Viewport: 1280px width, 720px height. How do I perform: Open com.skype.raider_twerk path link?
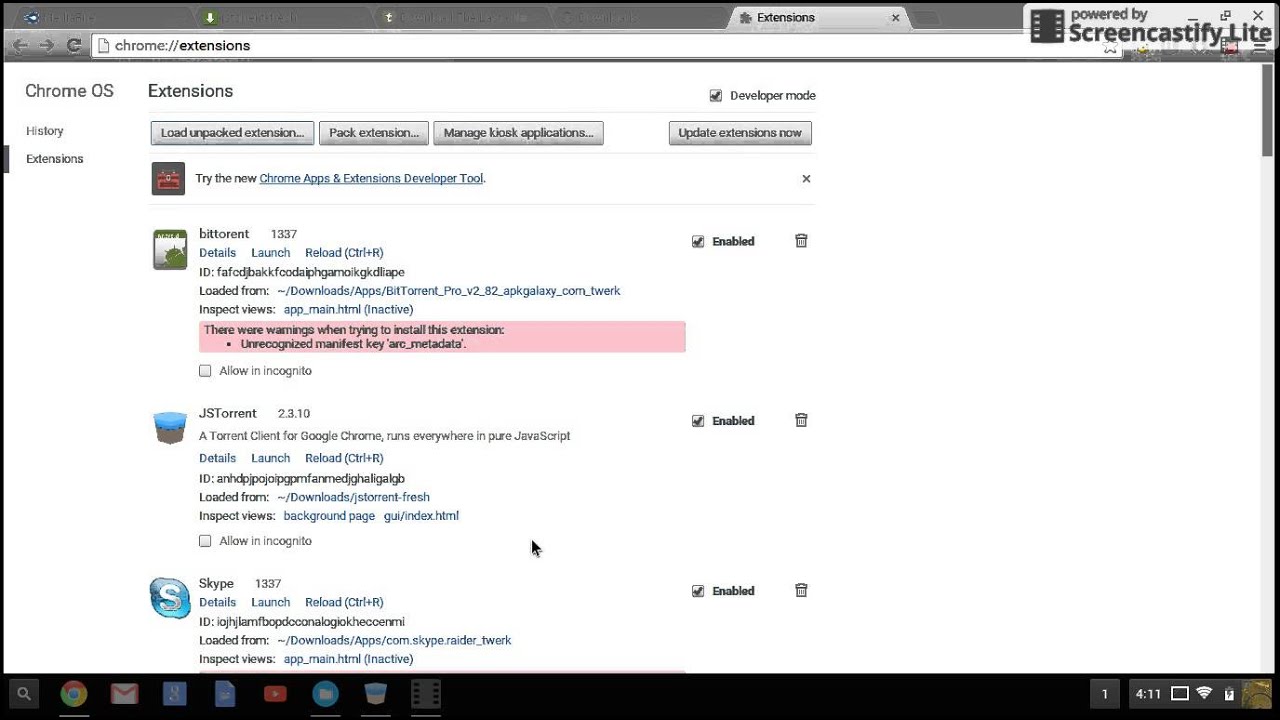point(394,640)
